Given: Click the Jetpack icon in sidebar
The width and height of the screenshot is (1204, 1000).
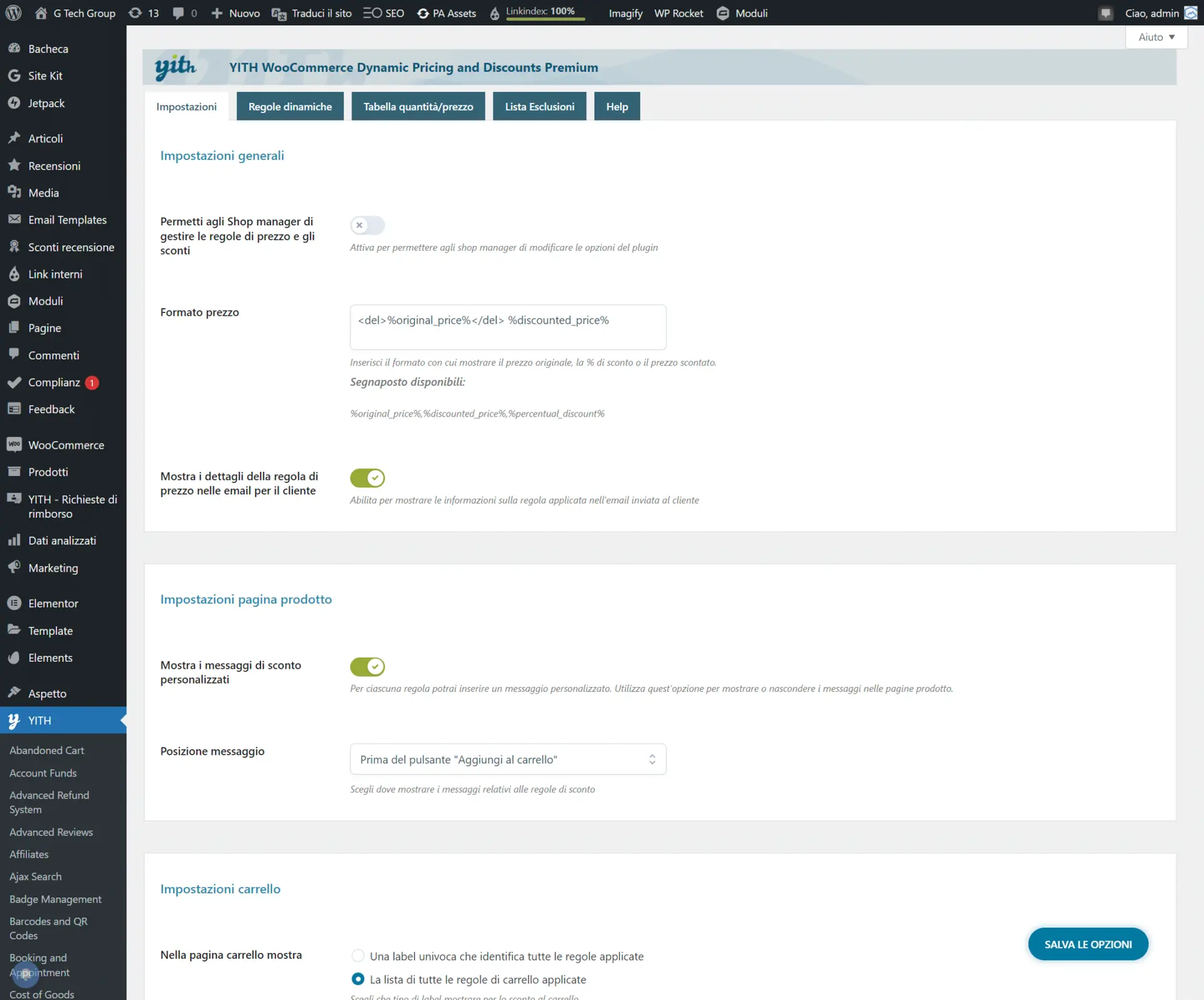Looking at the screenshot, I should coord(14,103).
